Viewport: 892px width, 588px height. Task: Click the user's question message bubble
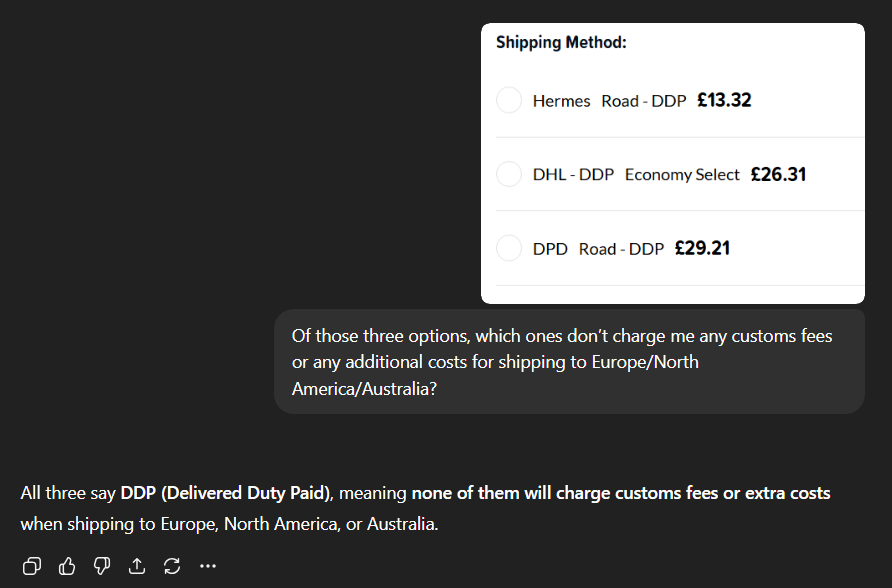click(568, 361)
